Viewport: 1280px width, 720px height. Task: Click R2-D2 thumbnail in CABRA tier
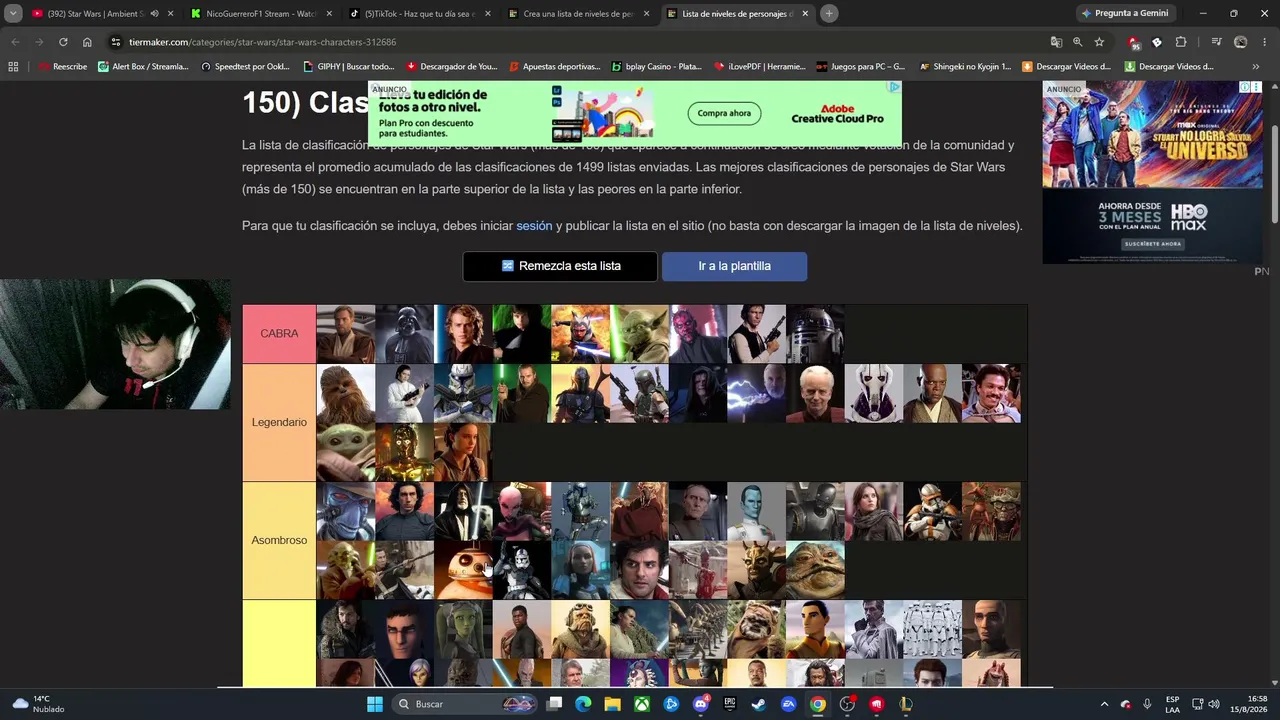click(x=815, y=334)
